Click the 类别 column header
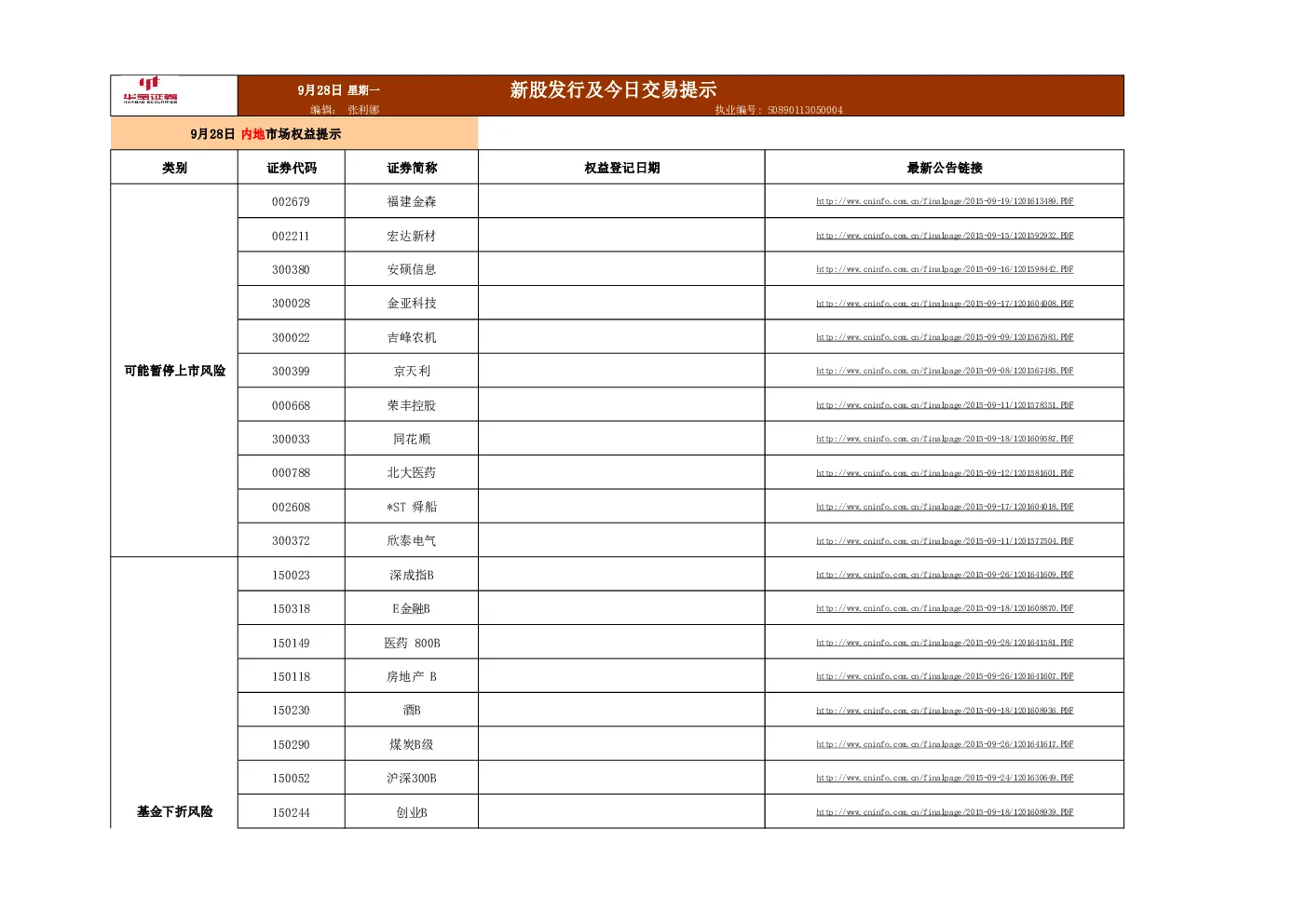Image resolution: width=1307 pixels, height=924 pixels. [174, 168]
